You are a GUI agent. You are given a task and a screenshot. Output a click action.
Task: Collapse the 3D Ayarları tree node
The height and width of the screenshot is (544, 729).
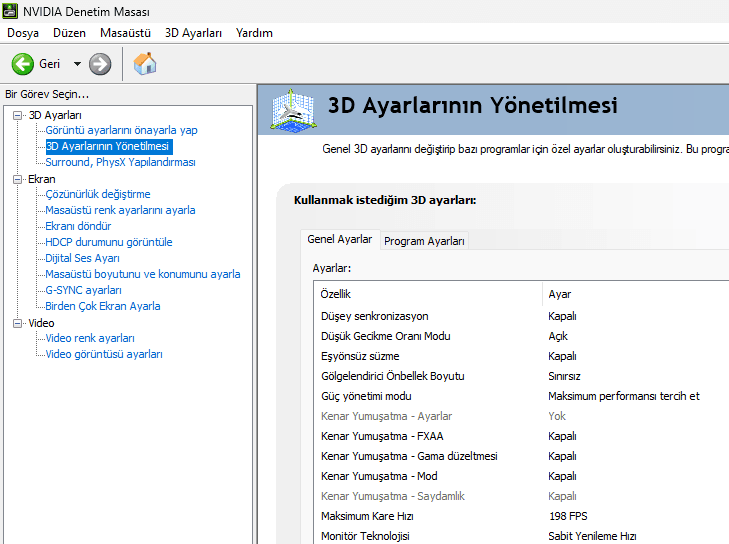[x=17, y=115]
